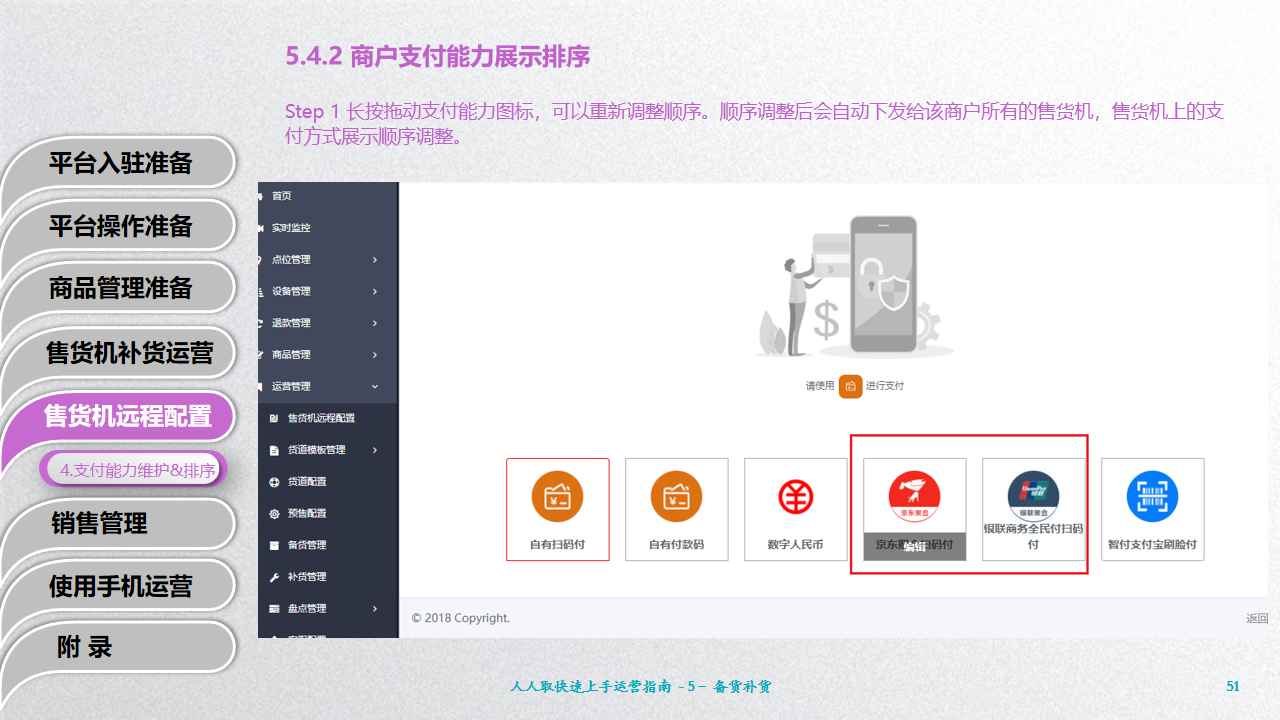Click the wrench icon beside 补货管理
Viewport: 1280px width, 720px height.
pos(275,577)
